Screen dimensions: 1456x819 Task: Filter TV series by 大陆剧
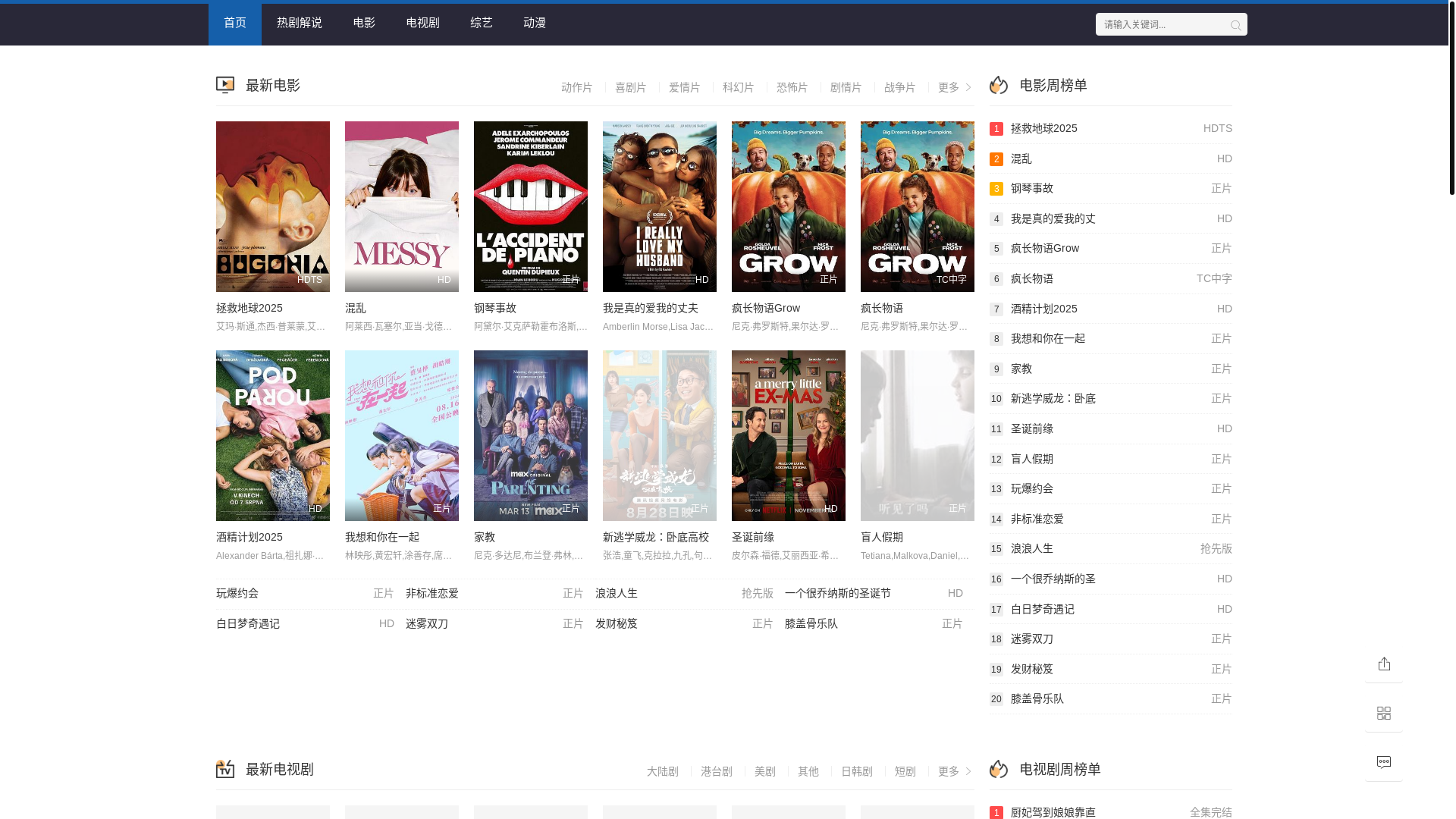(662, 772)
